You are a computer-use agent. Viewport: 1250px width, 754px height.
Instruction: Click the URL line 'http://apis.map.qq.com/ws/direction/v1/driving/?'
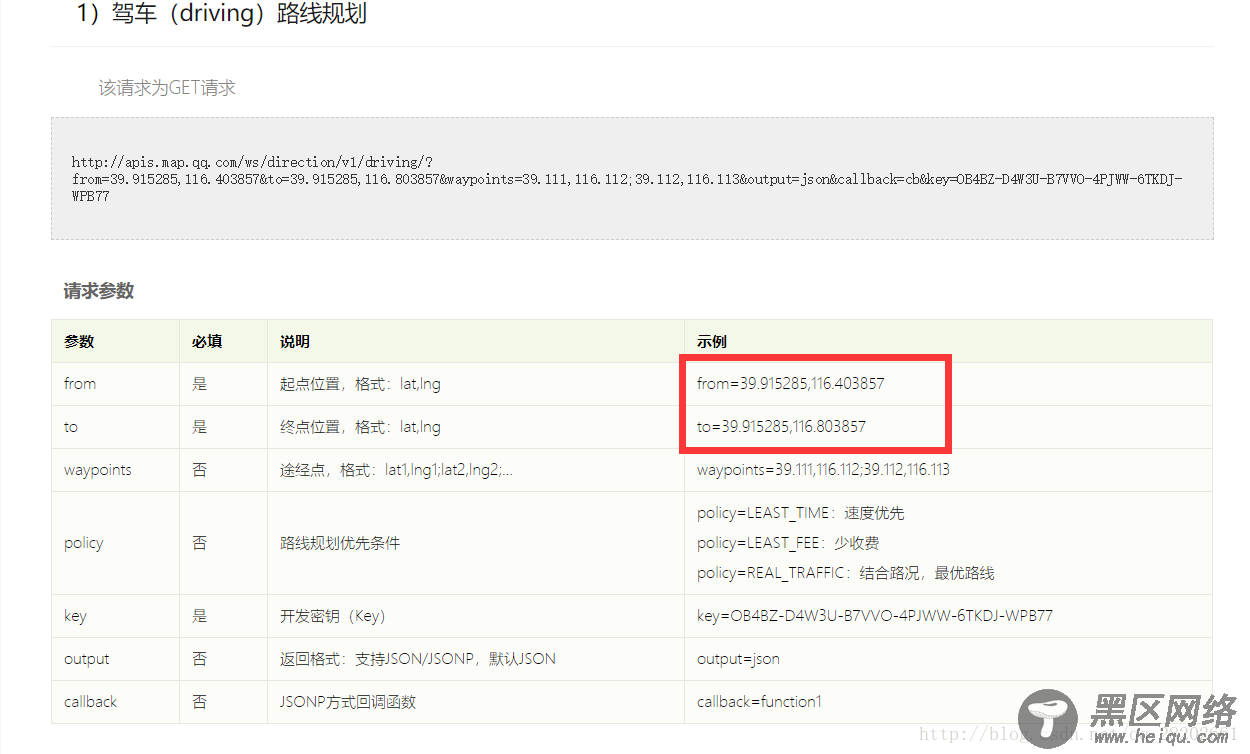(252, 161)
